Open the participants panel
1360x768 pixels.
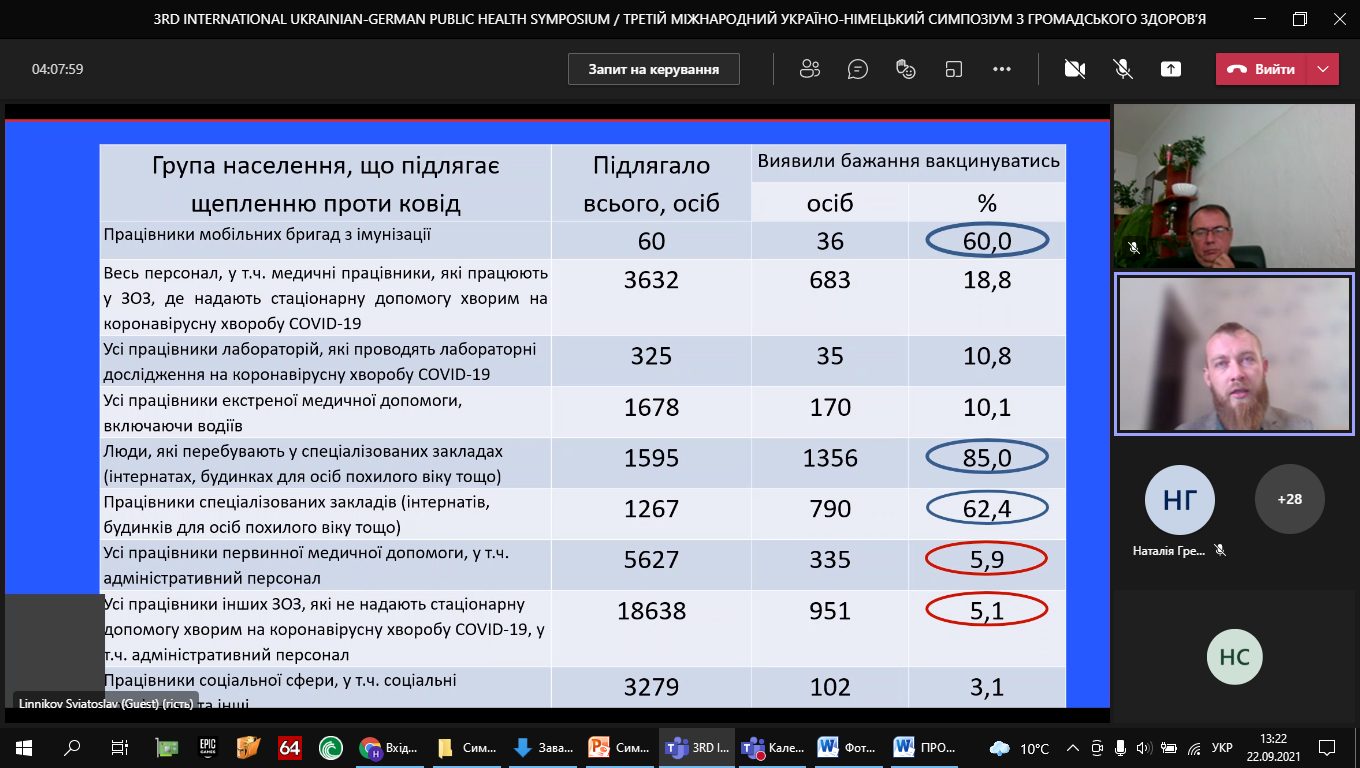(810, 69)
